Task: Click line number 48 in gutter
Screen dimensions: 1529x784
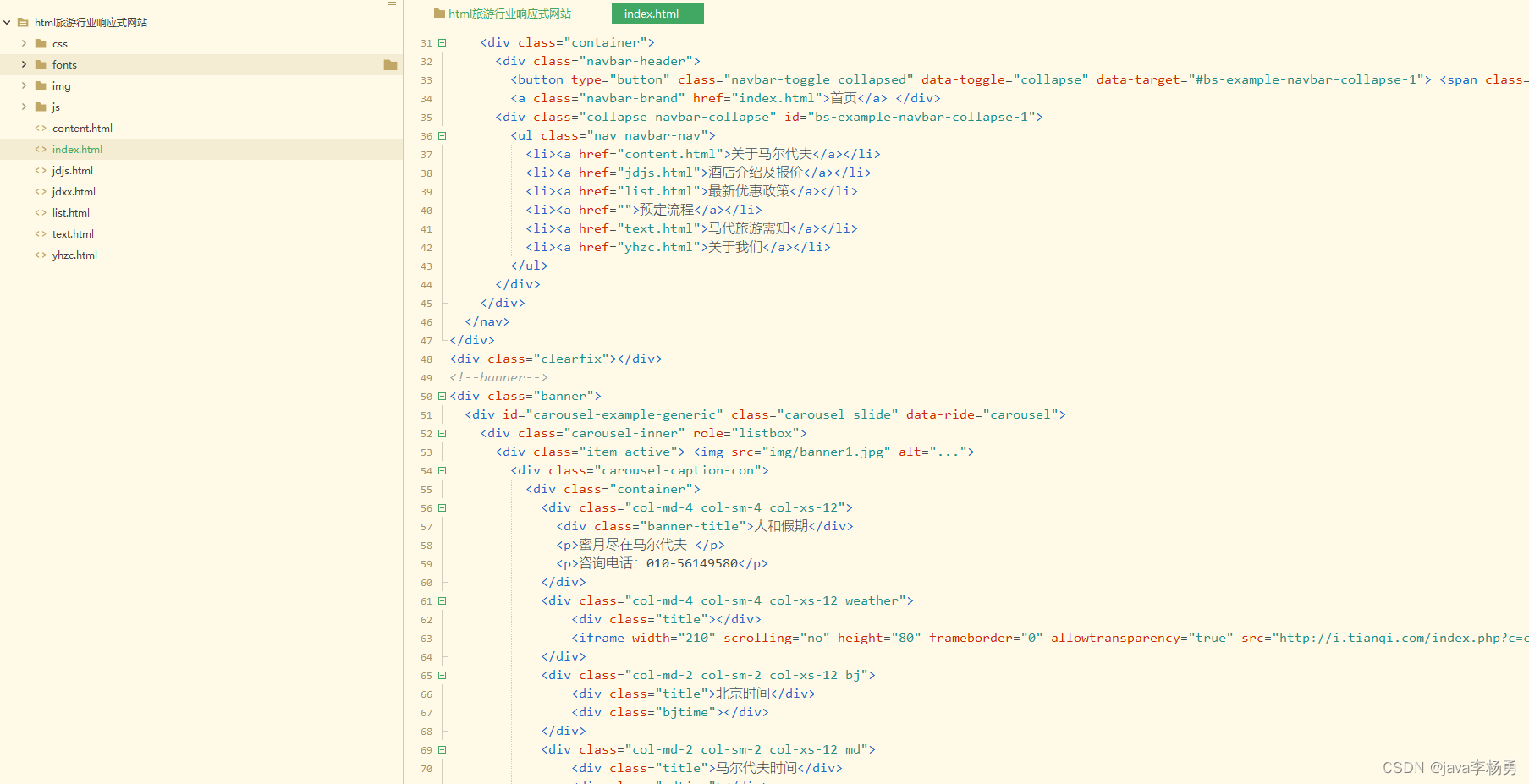Action: [x=426, y=359]
